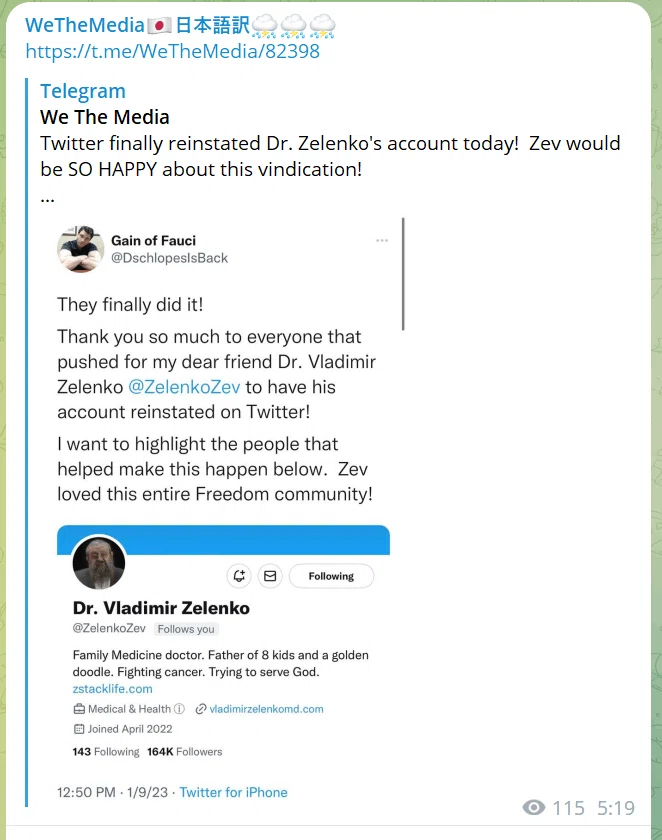Click the 164K Followers count
The height and width of the screenshot is (840, 662).
(185, 752)
